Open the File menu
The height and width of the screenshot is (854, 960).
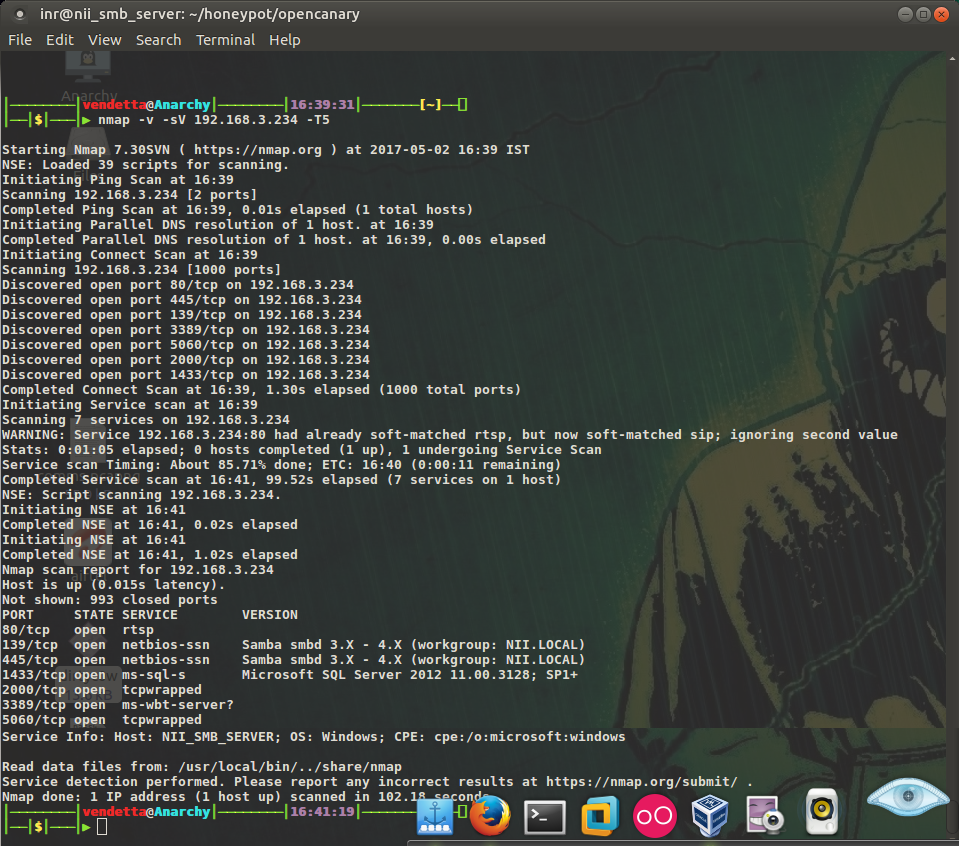[20, 40]
